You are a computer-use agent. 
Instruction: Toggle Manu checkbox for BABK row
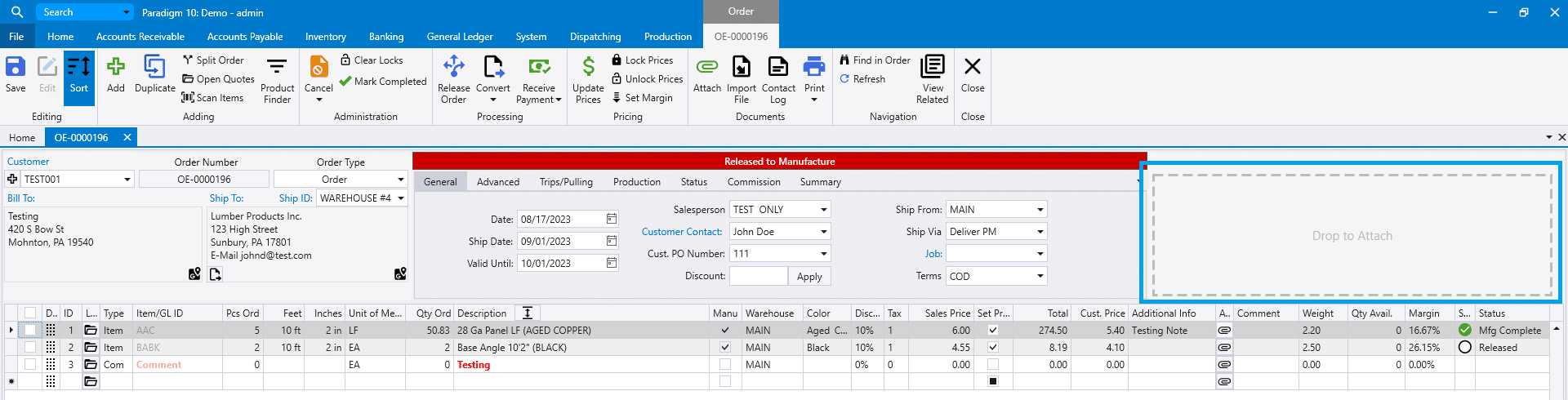[725, 348]
